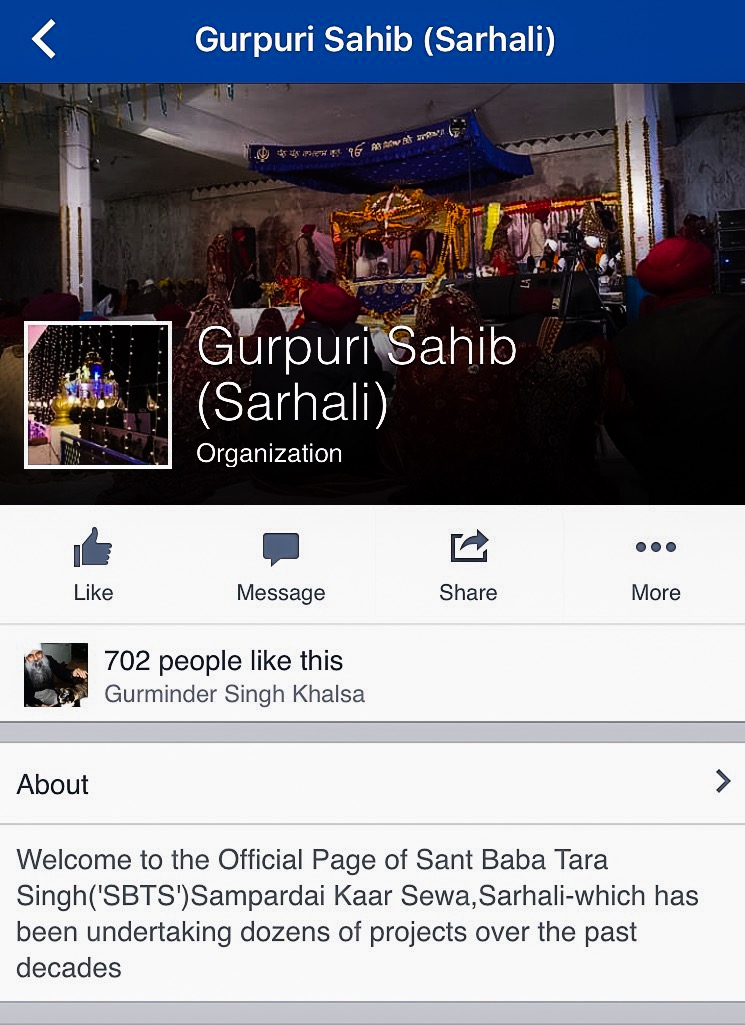Viewport: 745px width, 1025px height.
Task: Click the Message text label
Action: pyautogui.click(x=281, y=592)
